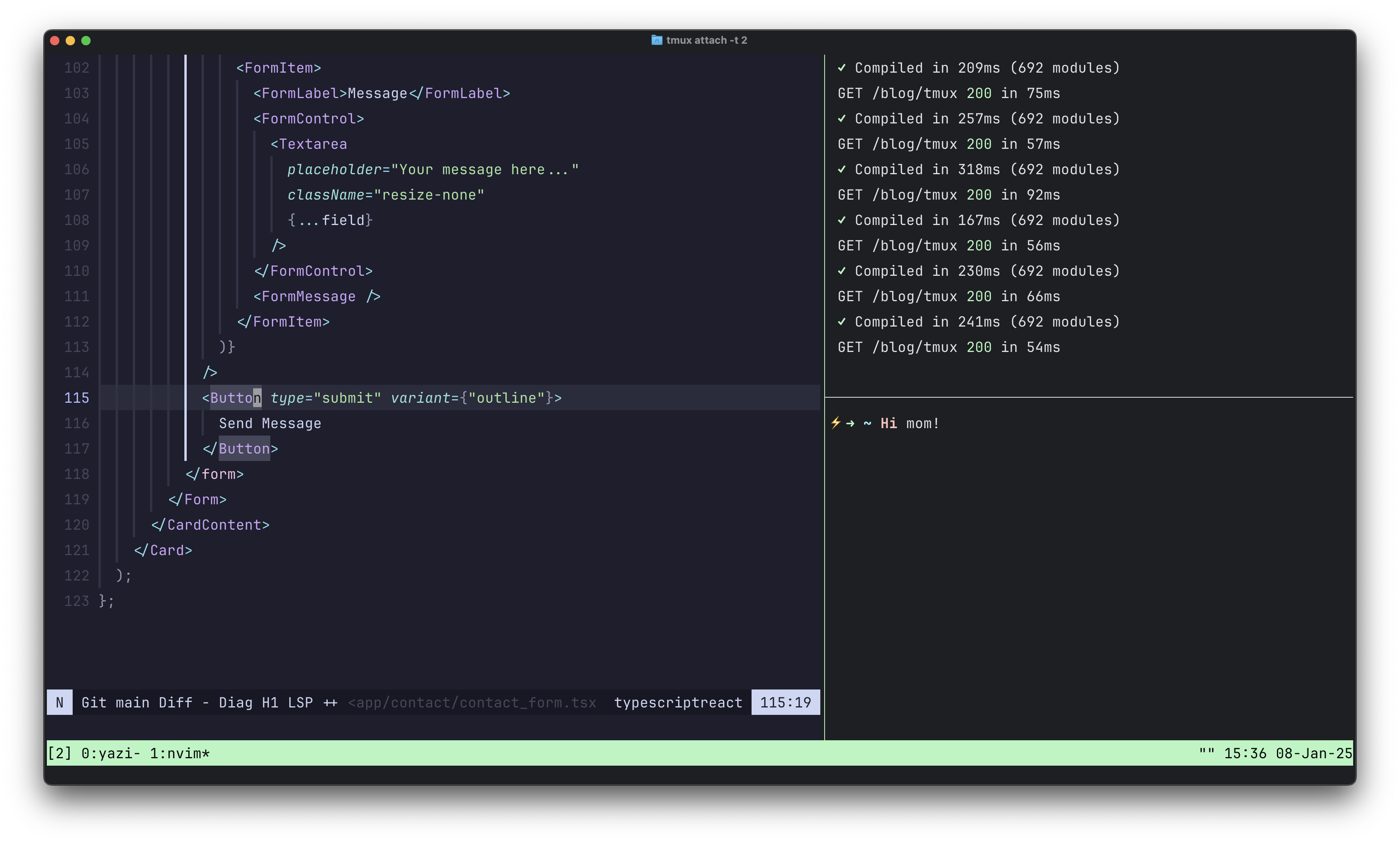Click the </Card> closing tag
Screen dimensions: 1400x843
(163, 550)
